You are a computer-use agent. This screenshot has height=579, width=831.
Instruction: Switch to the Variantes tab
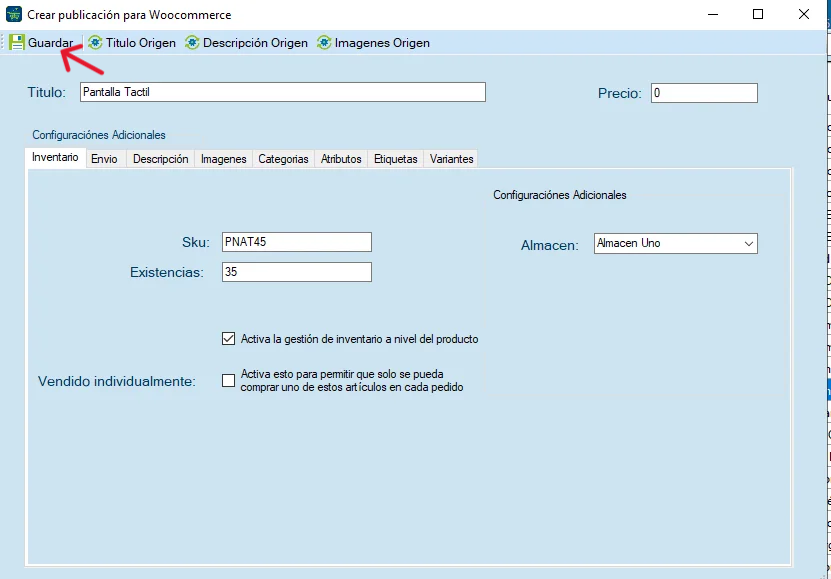point(452,159)
